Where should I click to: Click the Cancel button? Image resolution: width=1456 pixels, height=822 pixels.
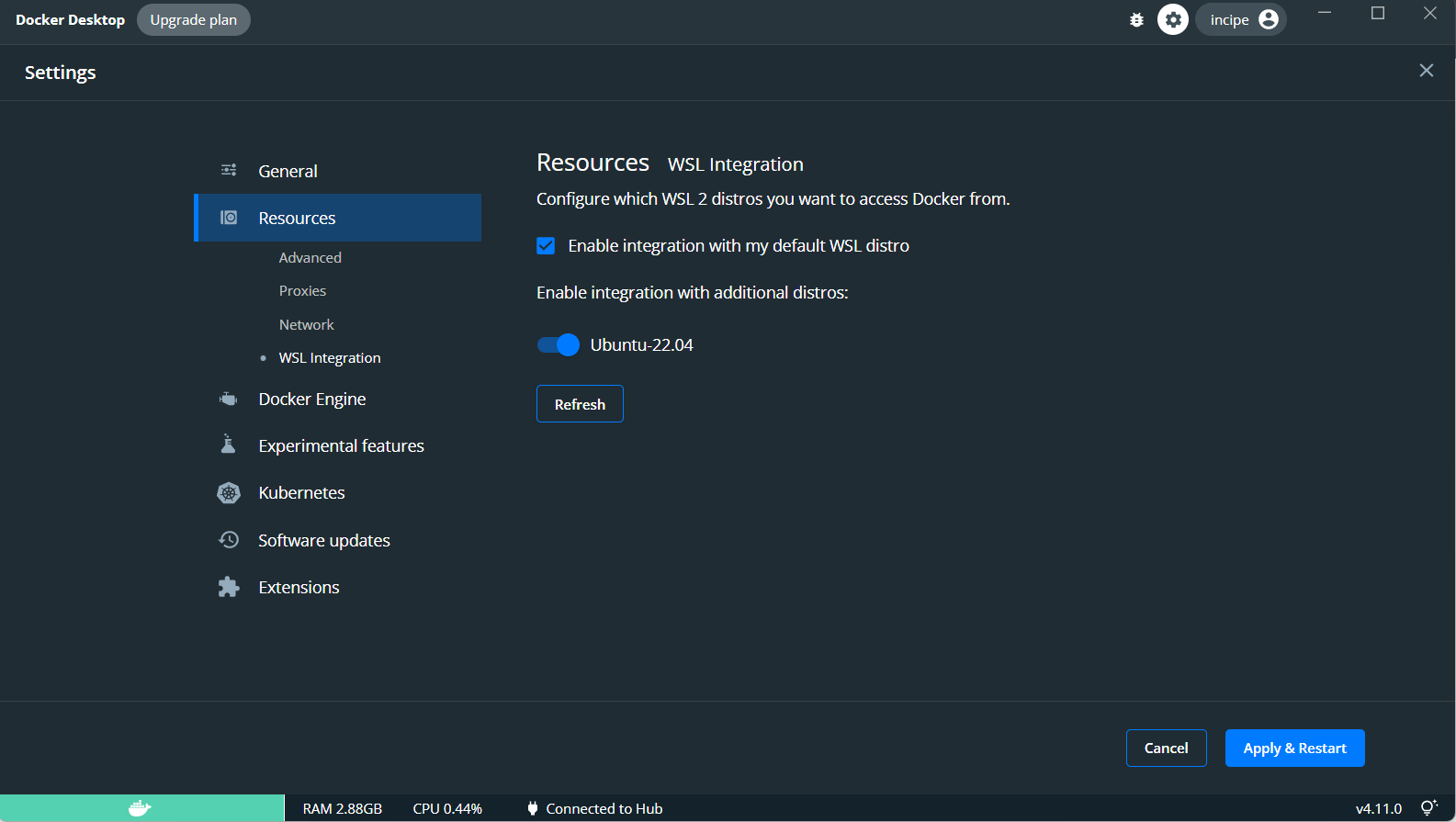1166,749
